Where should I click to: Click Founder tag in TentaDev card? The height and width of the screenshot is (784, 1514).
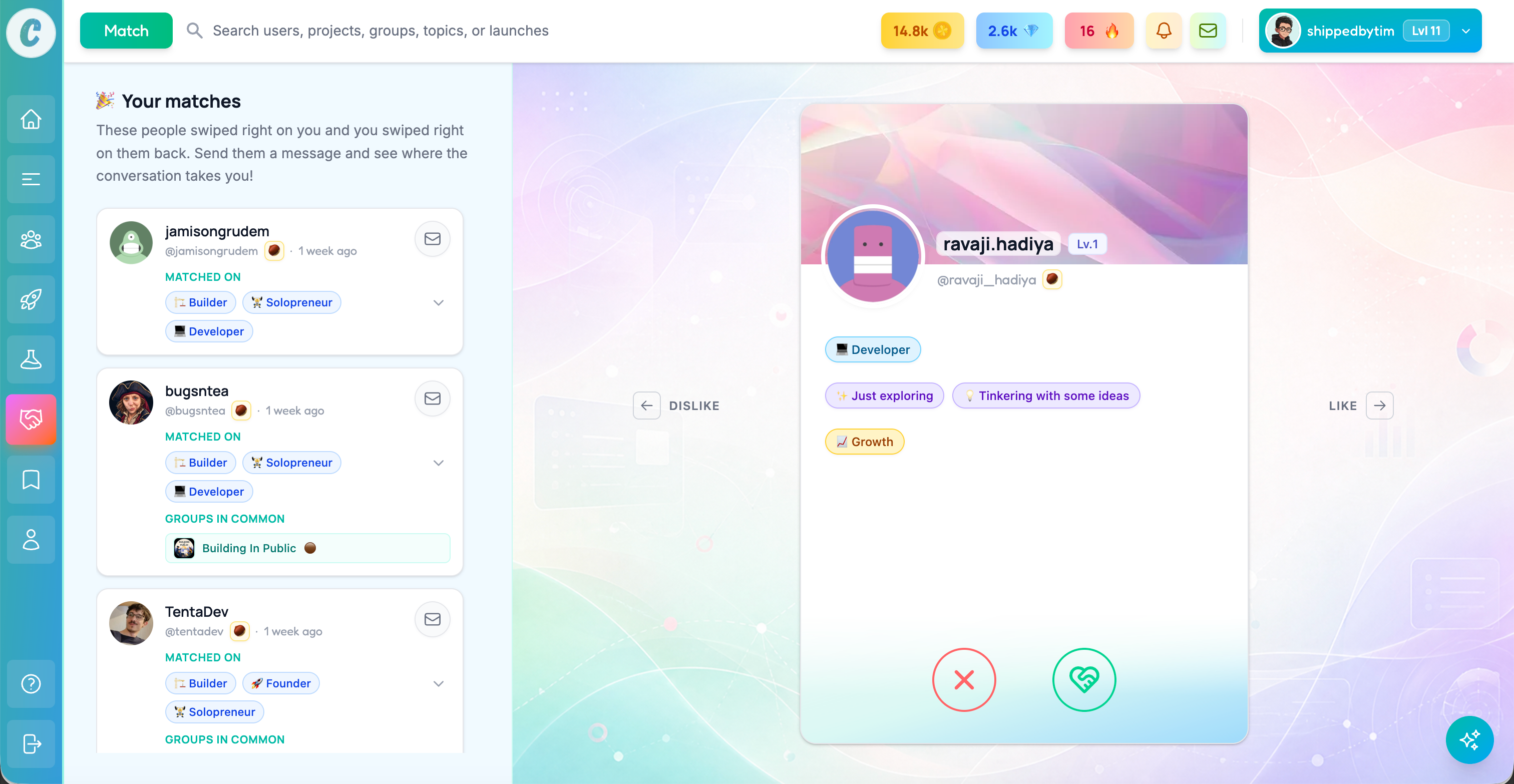point(281,683)
